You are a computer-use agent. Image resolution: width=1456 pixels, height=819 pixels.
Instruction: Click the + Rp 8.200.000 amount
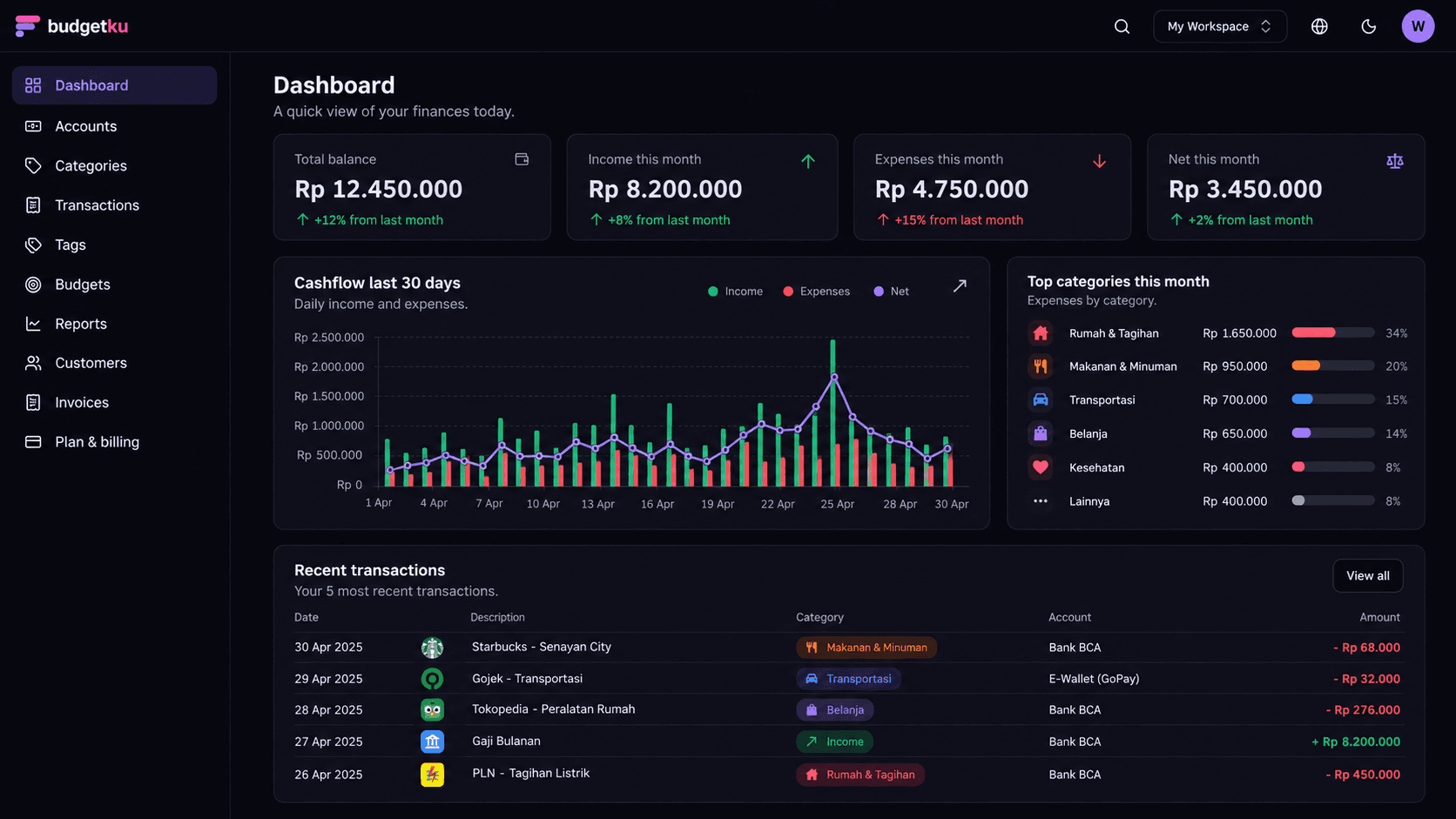coord(1356,742)
